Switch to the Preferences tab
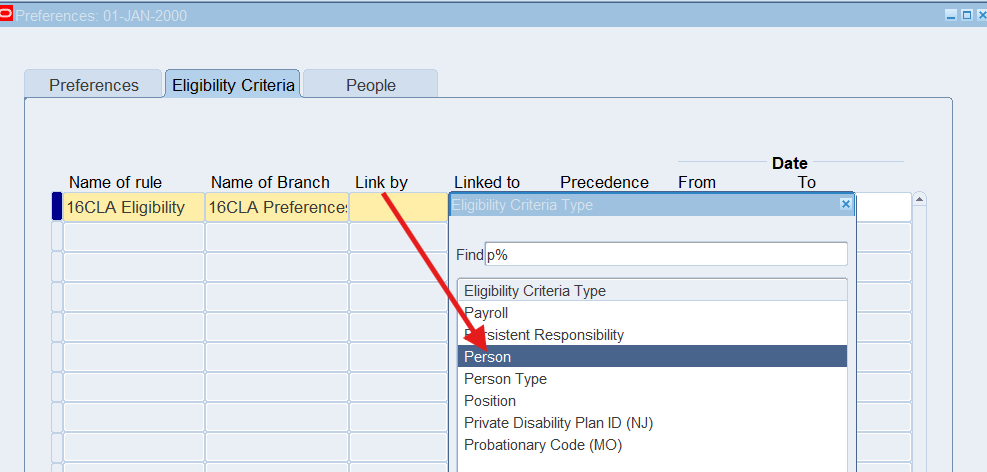The height and width of the screenshot is (472, 987). [x=94, y=85]
